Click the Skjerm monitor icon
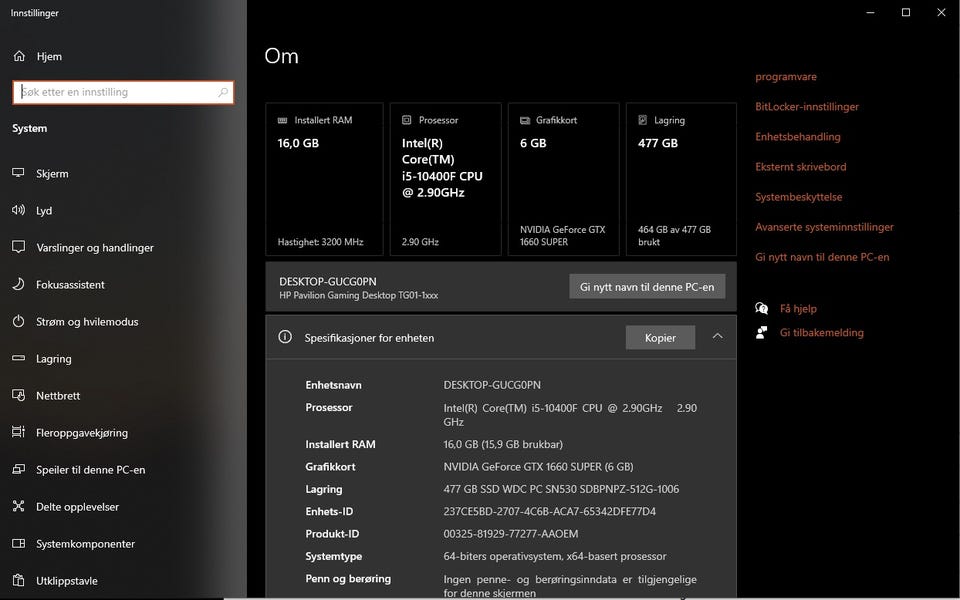Image resolution: width=960 pixels, height=600 pixels. [x=18, y=173]
